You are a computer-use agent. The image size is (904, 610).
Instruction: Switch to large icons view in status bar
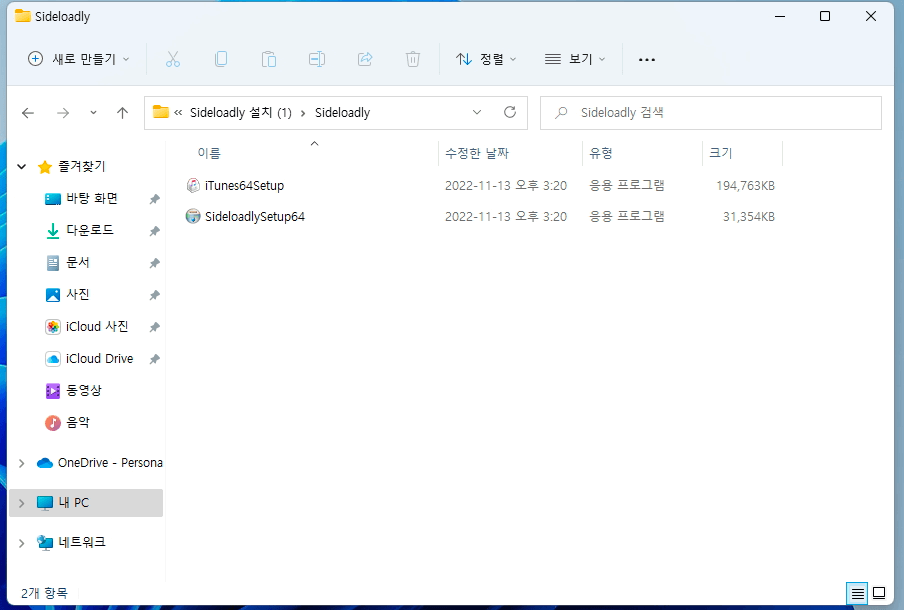[879, 593]
